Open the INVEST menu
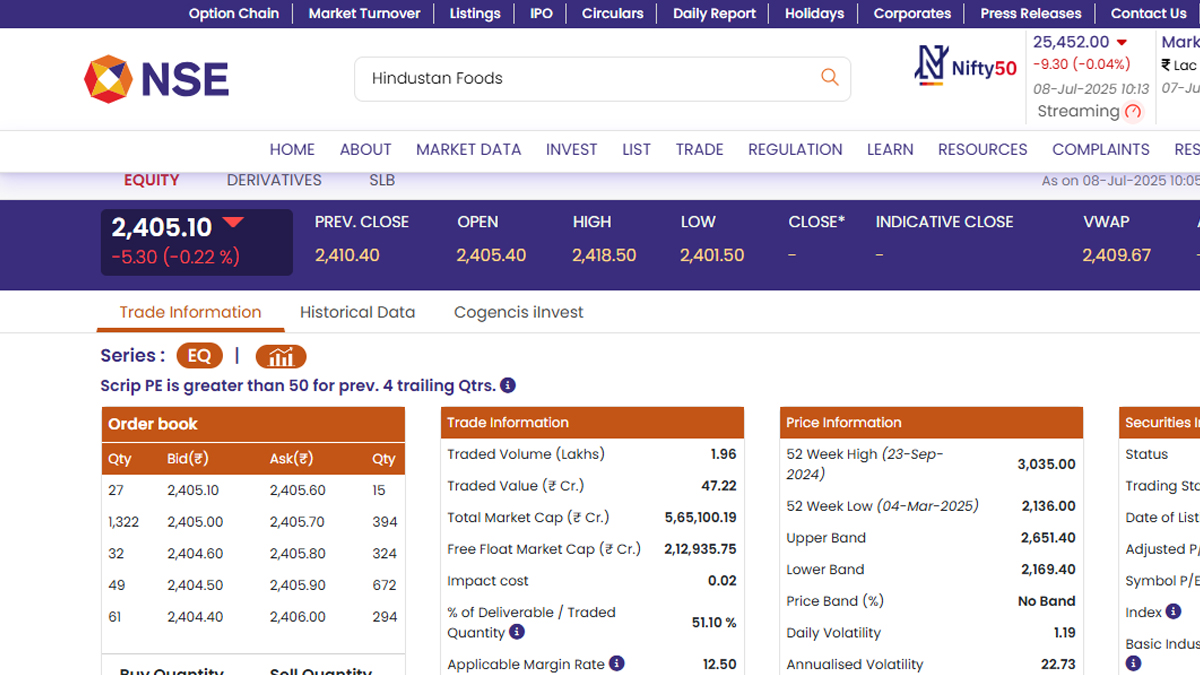Screen dimensions: 1200x675 (572, 149)
